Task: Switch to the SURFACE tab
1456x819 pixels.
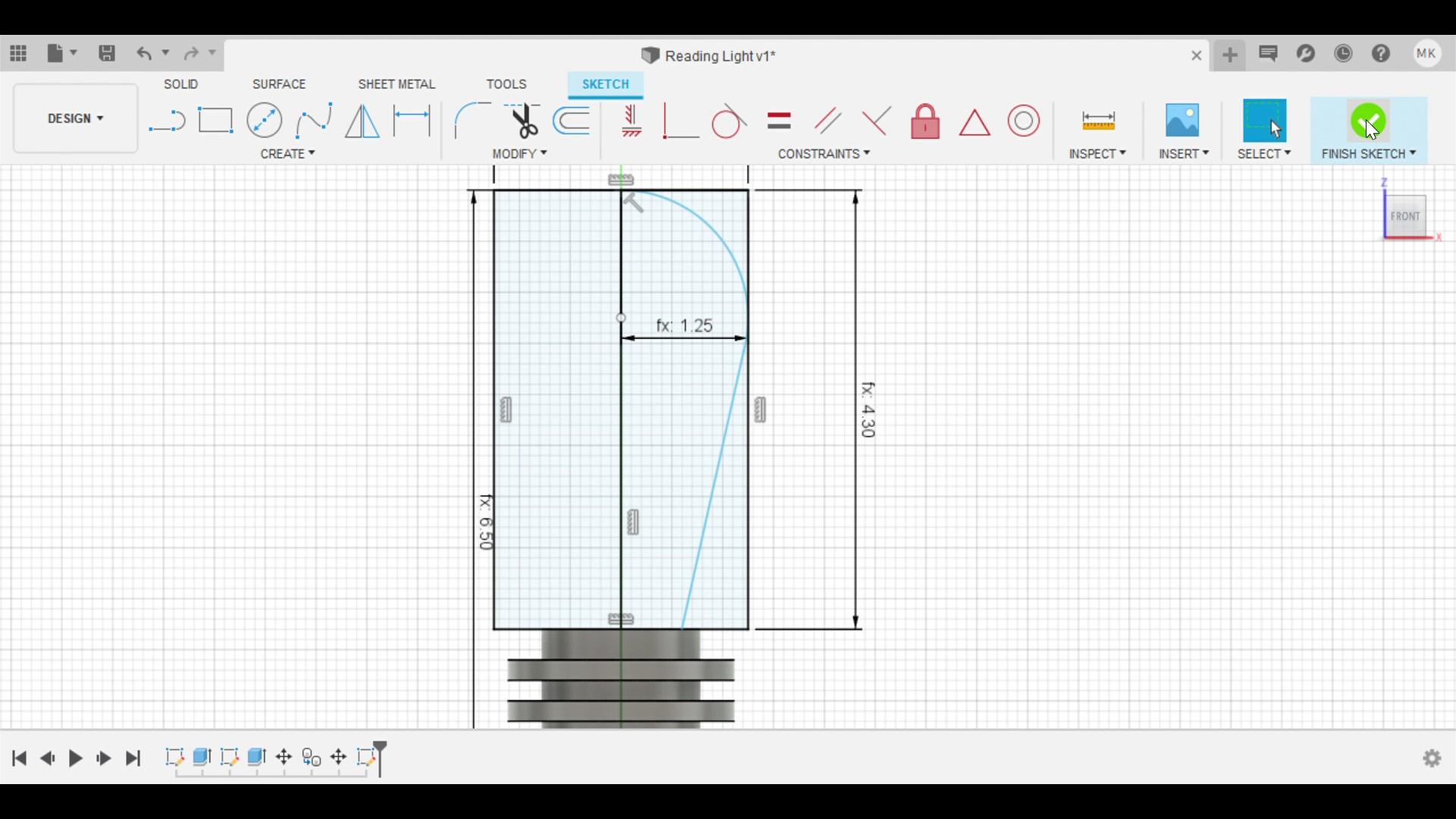Action: pyautogui.click(x=279, y=84)
